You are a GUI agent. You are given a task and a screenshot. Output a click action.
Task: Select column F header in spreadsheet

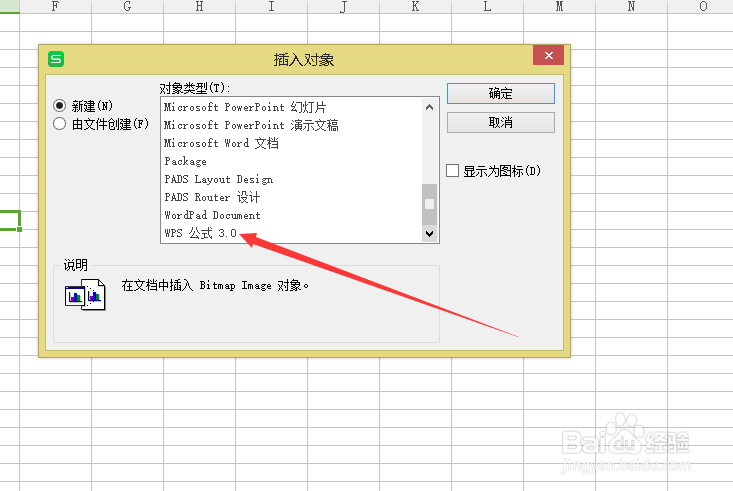pyautogui.click(x=56, y=7)
